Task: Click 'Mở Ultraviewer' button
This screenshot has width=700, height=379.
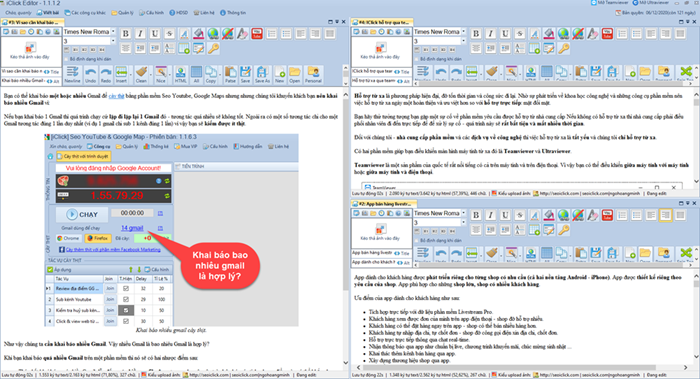Action: tap(650, 3)
